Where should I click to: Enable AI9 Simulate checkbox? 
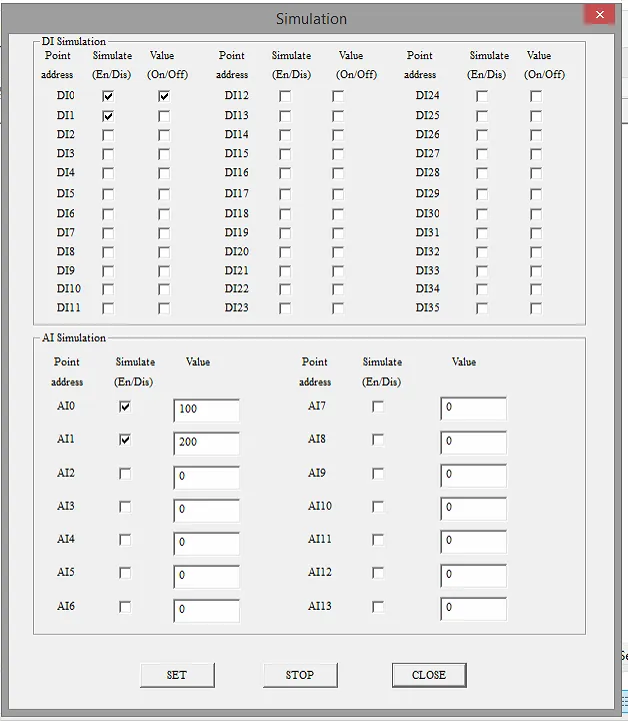click(x=378, y=474)
